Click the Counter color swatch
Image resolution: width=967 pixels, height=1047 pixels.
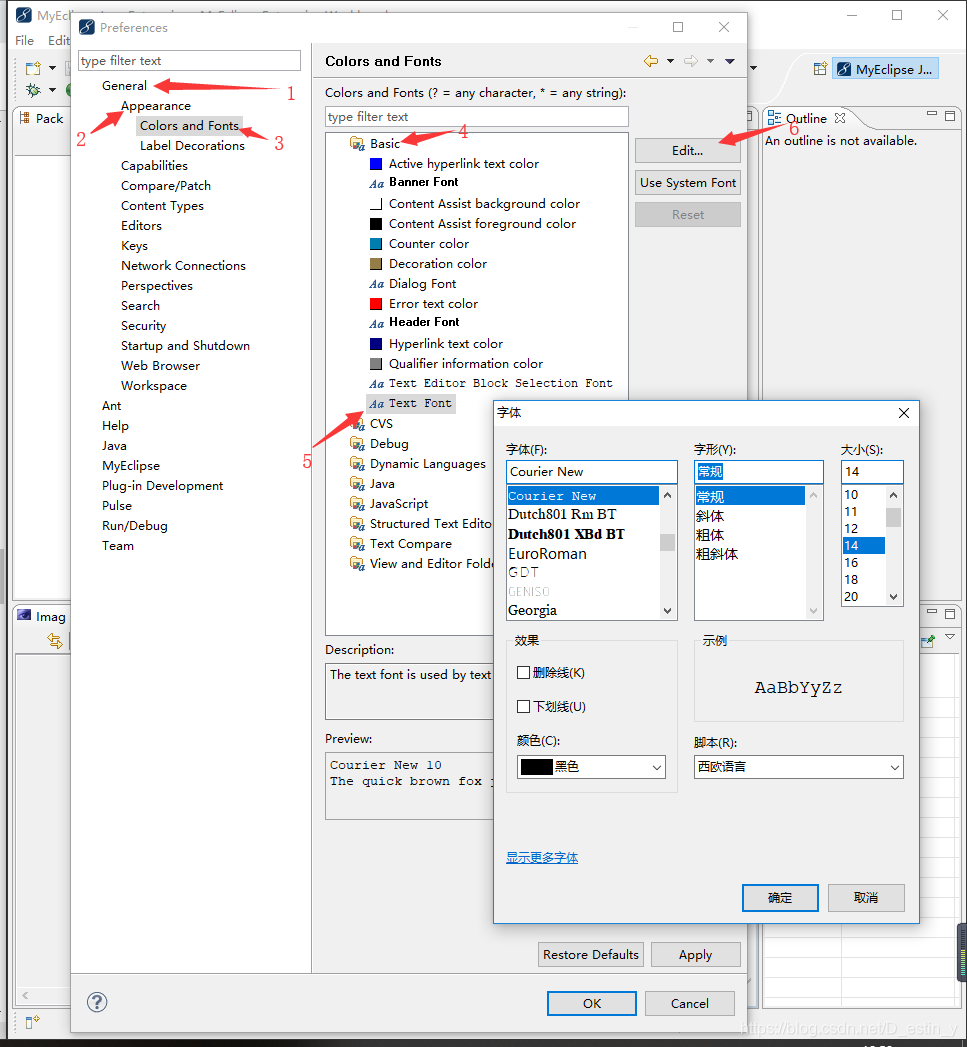[376, 244]
